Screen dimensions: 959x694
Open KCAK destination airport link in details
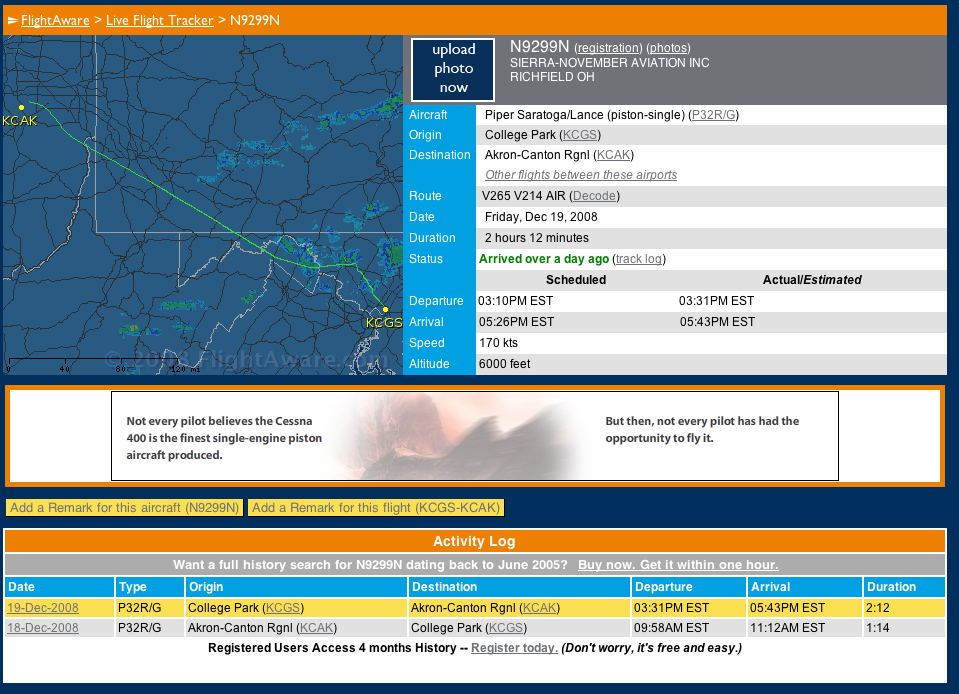tap(613, 155)
